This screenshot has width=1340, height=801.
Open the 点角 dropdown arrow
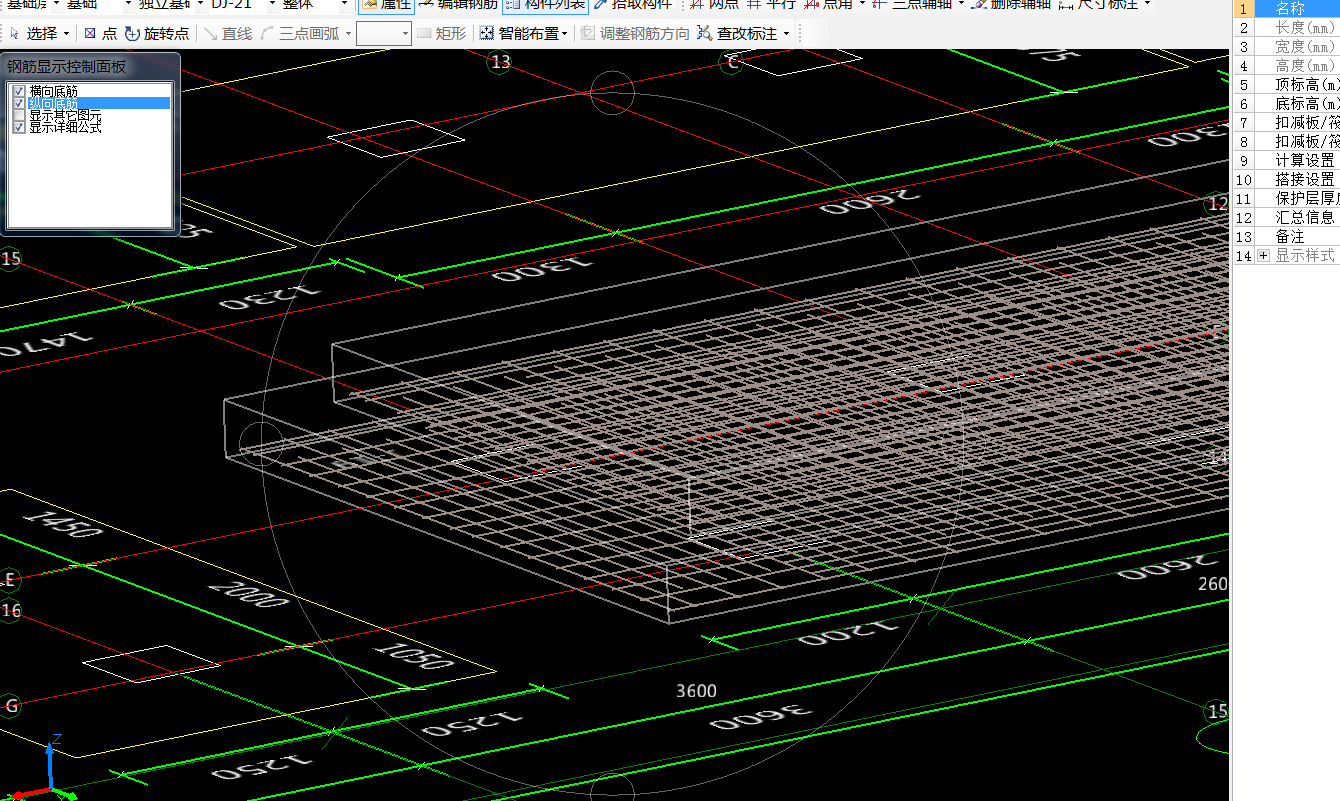pos(862,5)
